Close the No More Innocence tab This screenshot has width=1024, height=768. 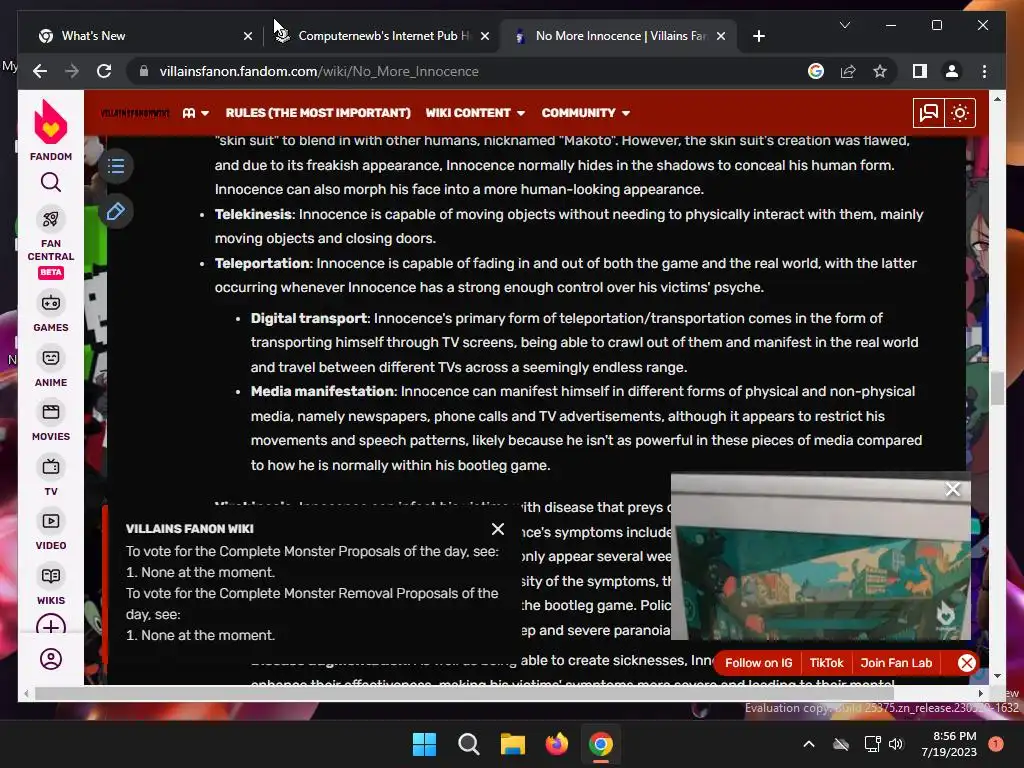[x=721, y=36]
